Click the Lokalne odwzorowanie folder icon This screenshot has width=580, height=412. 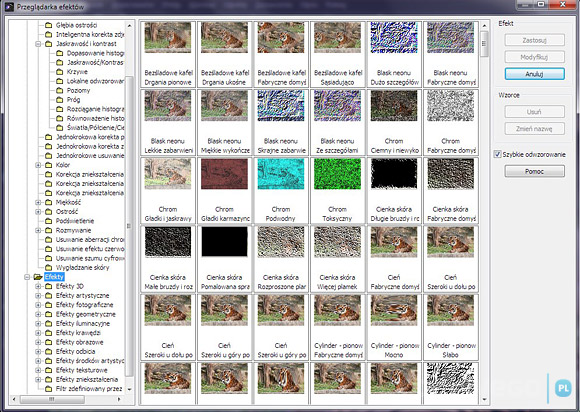(x=60, y=81)
